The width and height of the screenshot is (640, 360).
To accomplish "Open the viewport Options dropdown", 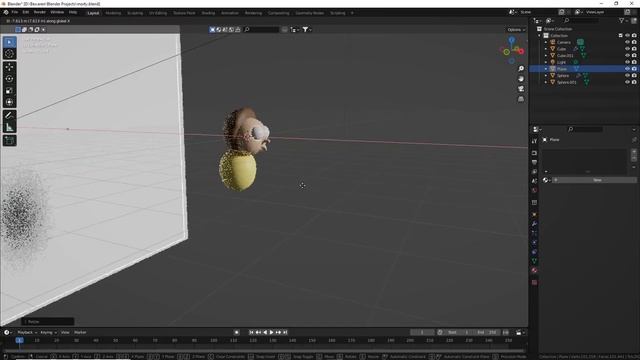I will (x=516, y=30).
